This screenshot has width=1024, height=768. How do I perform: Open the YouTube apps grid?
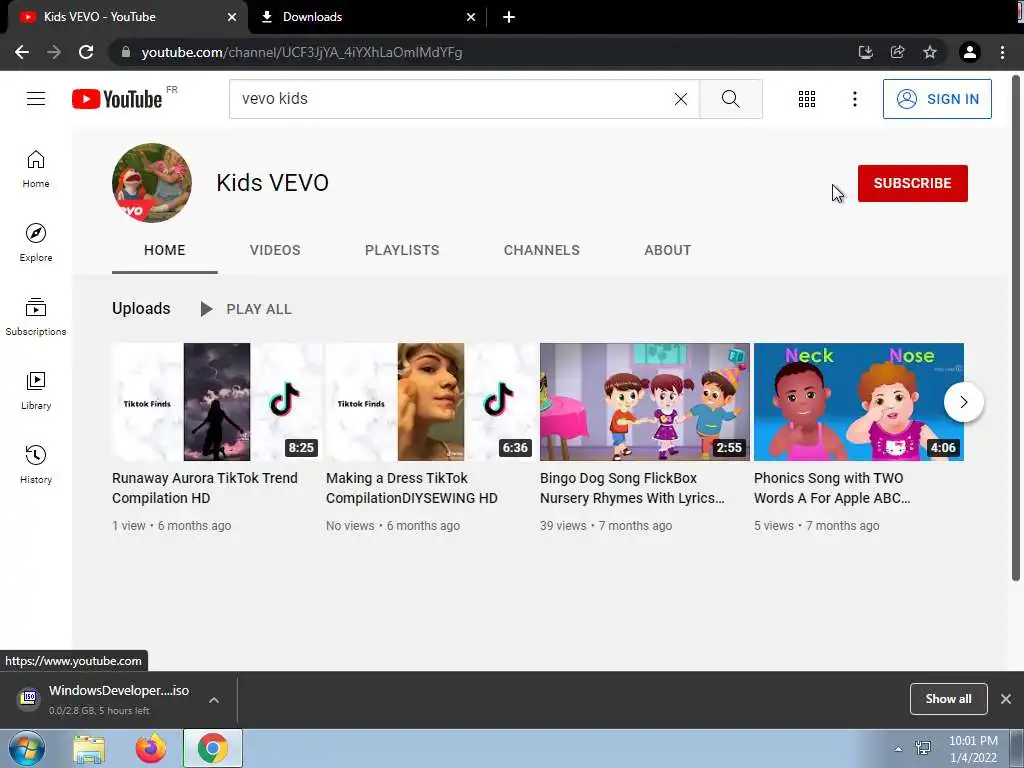point(807,99)
